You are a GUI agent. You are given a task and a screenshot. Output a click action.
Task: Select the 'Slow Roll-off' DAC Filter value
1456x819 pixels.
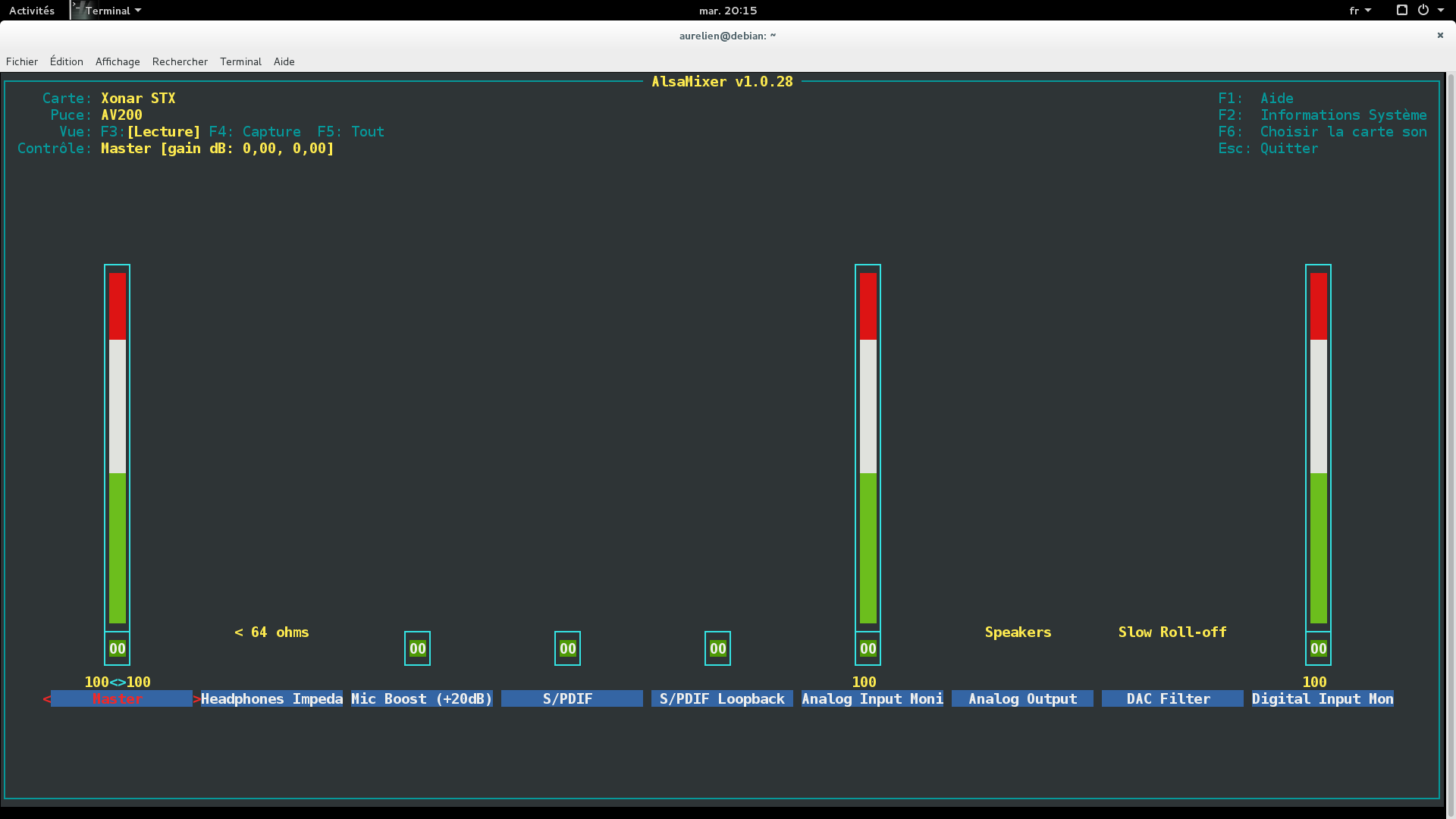(1172, 632)
